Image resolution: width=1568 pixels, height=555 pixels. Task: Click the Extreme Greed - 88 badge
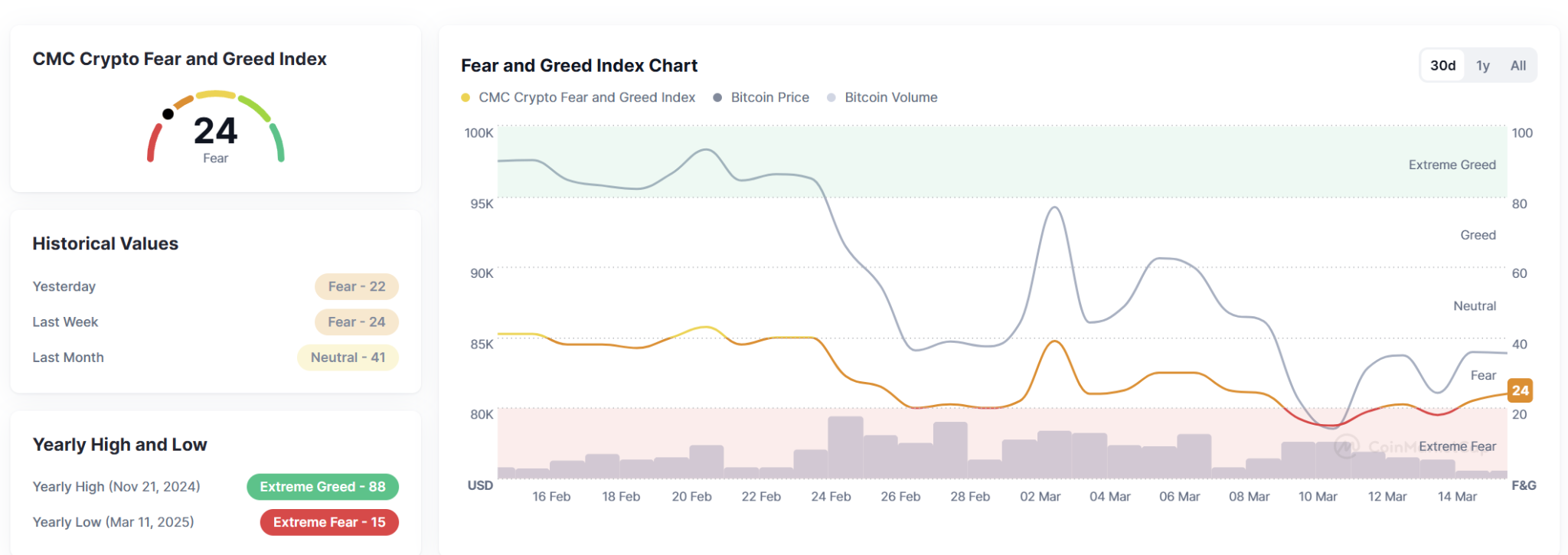pos(322,487)
